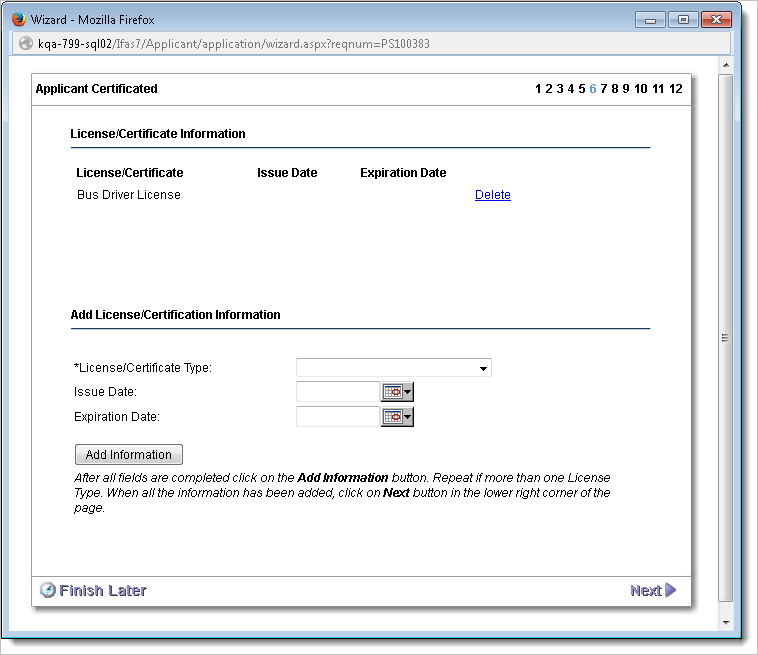Viewport: 758px width, 655px height.
Task: Click the Firefox logo in title bar
Action: 18,19
